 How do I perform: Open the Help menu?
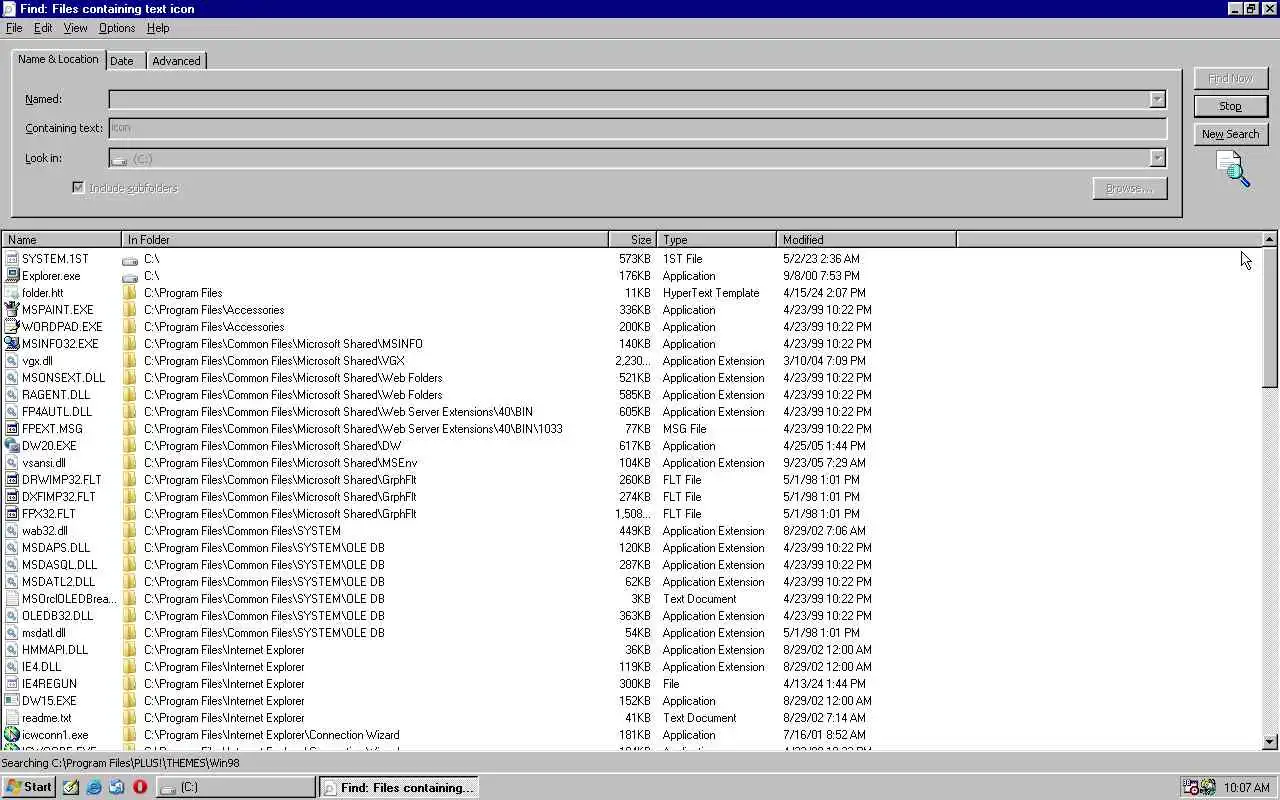click(x=158, y=28)
